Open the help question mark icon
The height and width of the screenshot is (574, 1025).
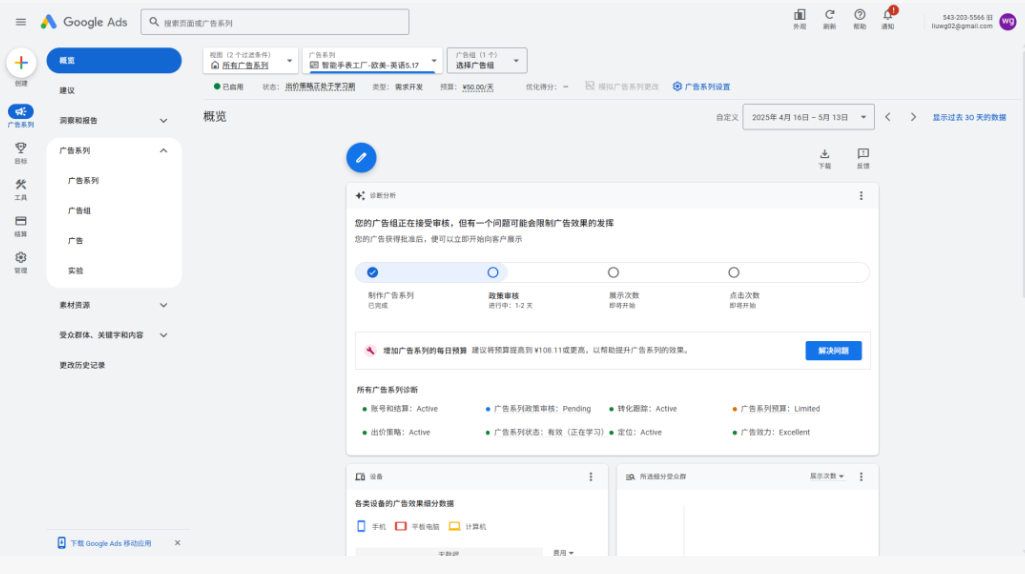point(860,15)
